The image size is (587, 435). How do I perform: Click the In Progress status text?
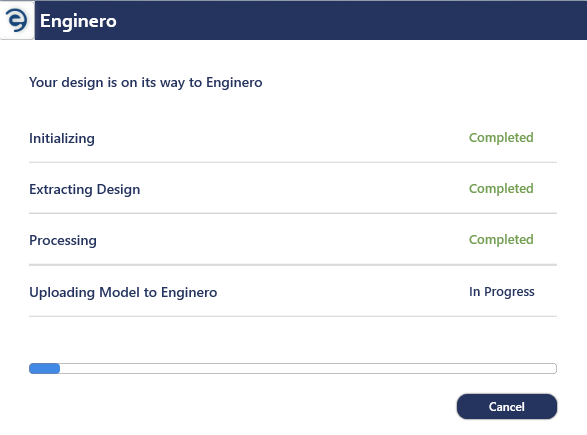tap(502, 292)
